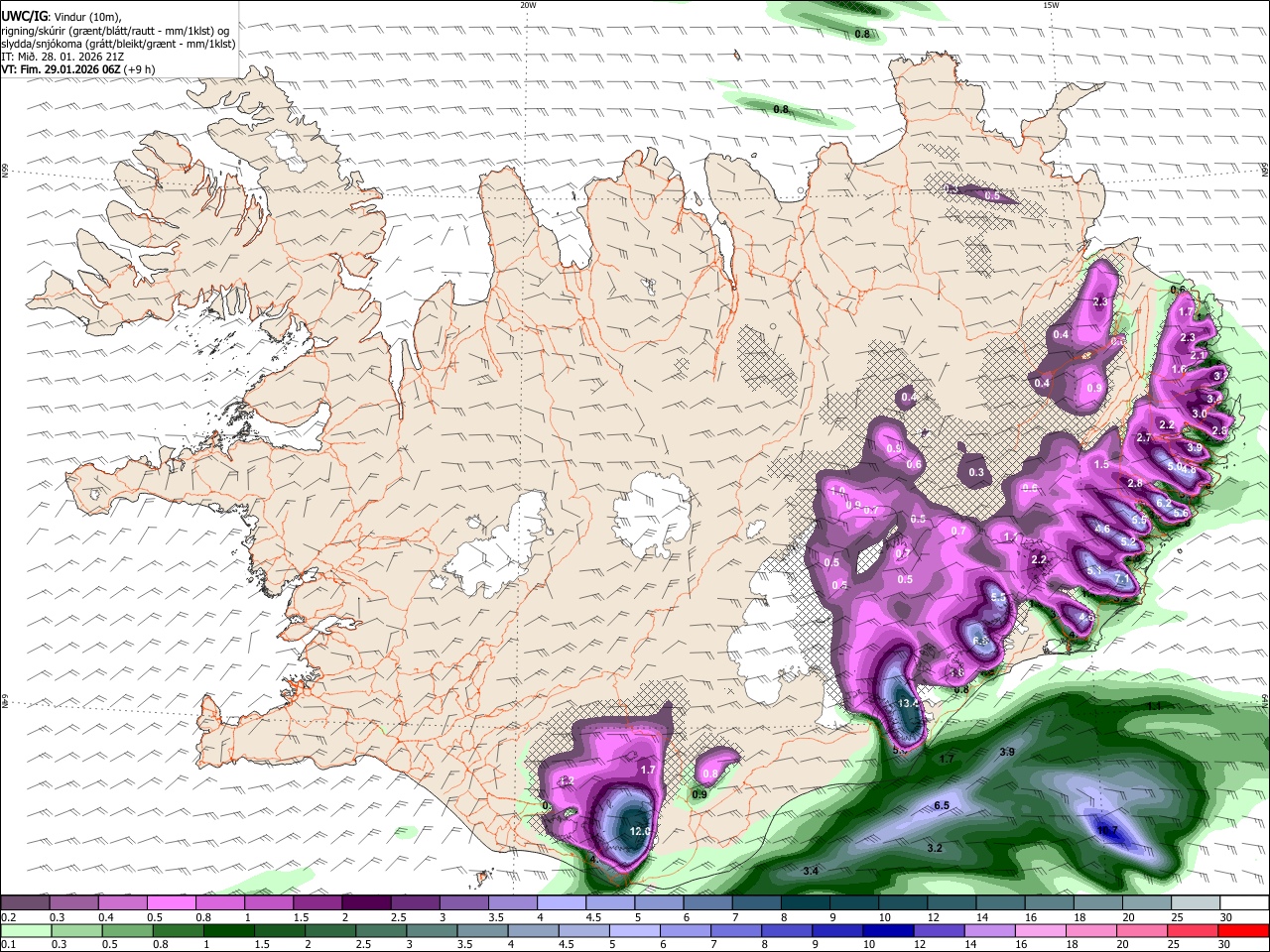
Task: Click the 25 label on the lower rain legend
Action: click(x=1174, y=944)
